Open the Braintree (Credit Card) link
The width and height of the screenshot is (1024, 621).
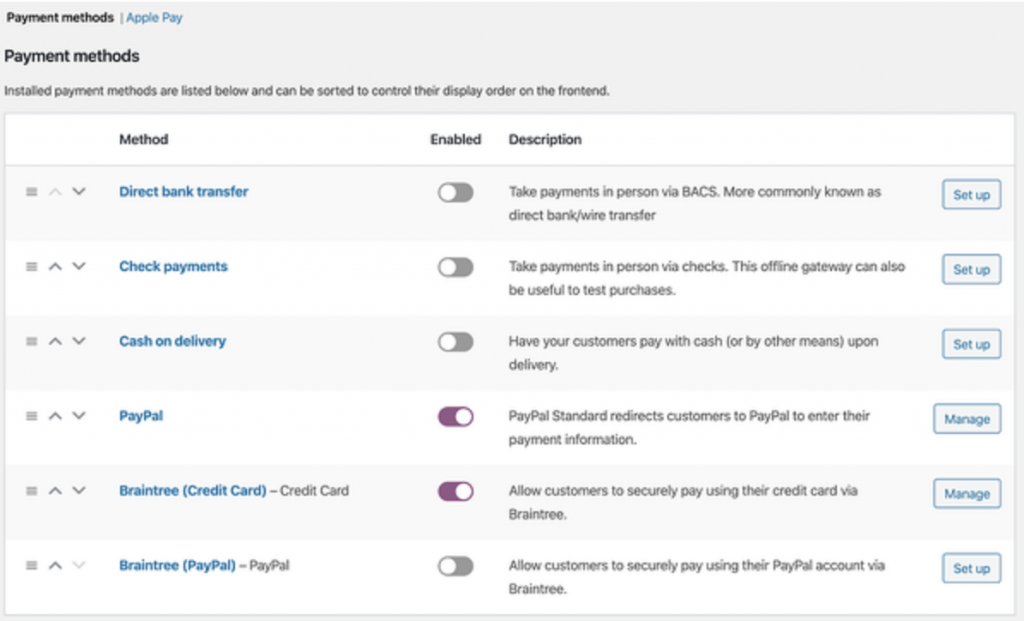tap(193, 491)
